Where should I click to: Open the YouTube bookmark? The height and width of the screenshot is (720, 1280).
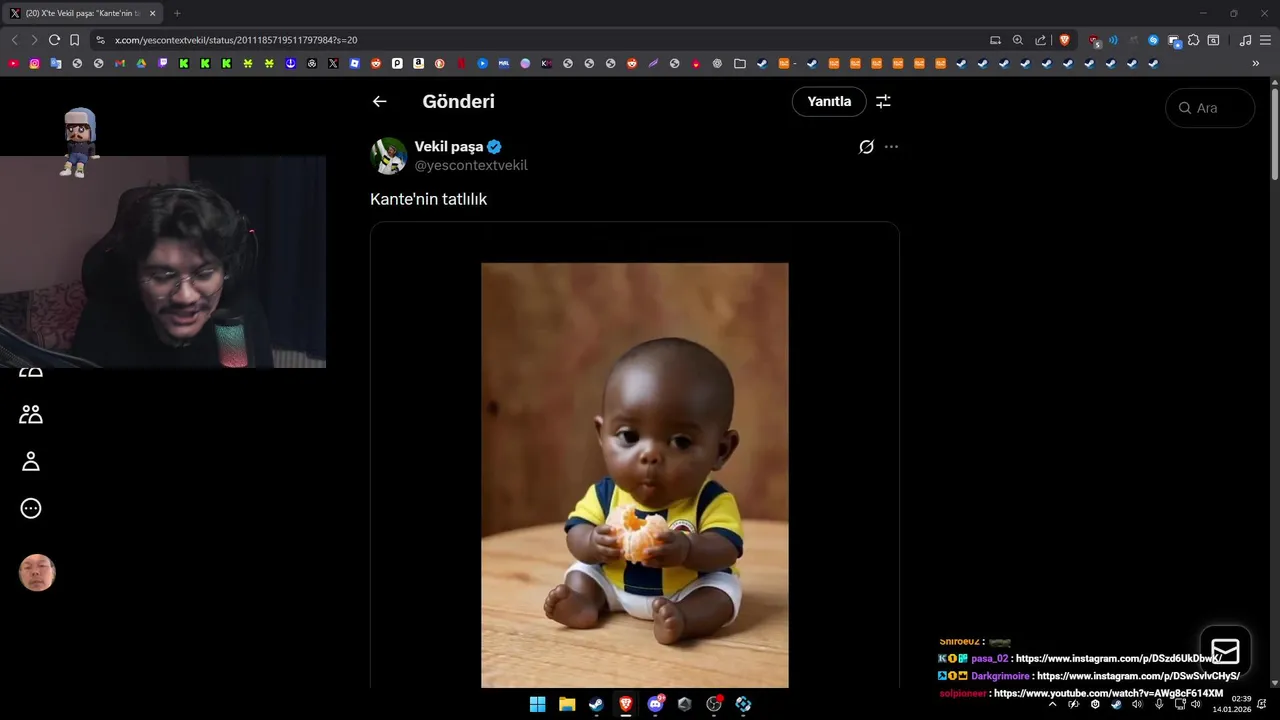click(x=13, y=63)
